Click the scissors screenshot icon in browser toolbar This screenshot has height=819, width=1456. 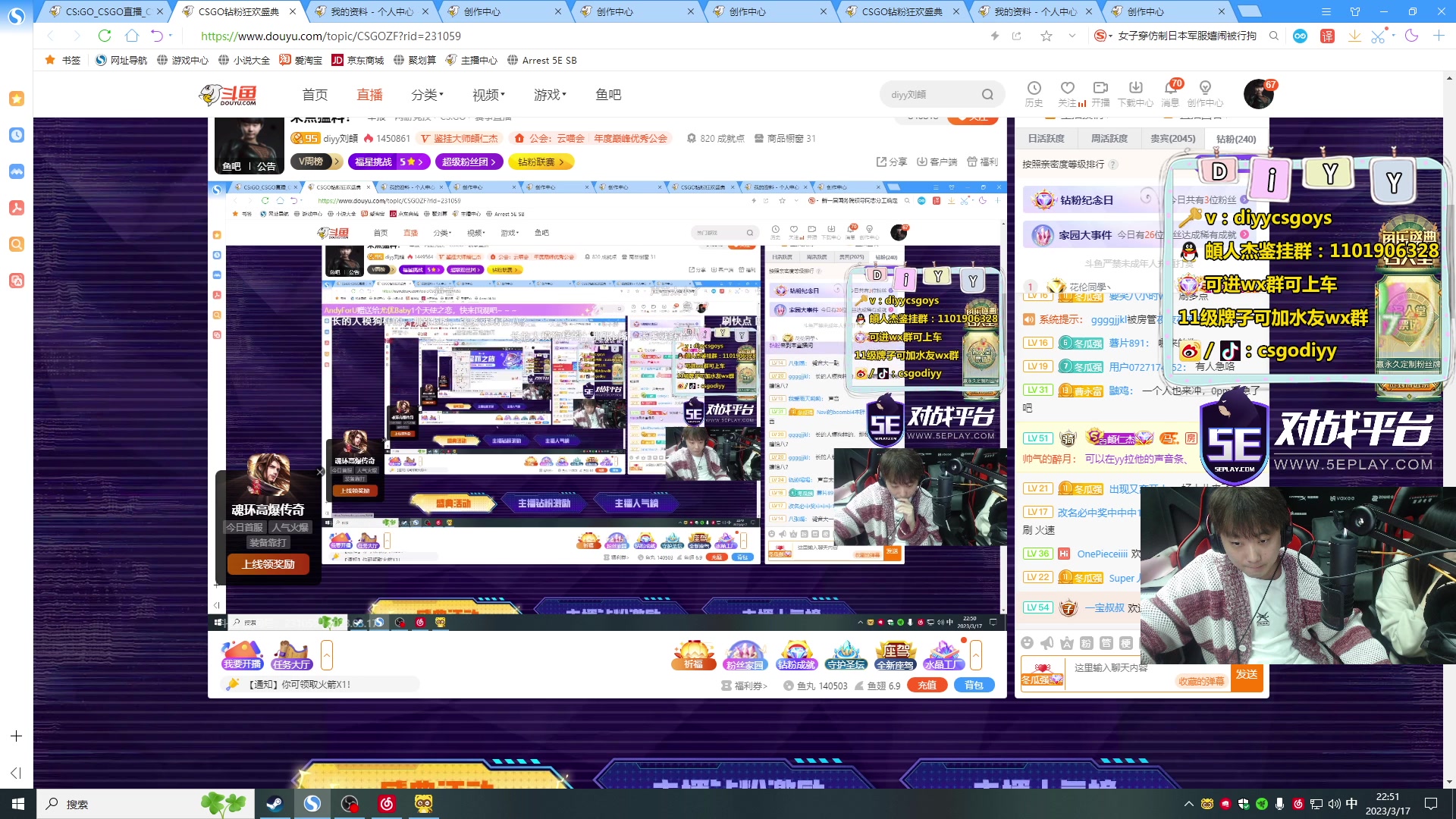[1378, 36]
